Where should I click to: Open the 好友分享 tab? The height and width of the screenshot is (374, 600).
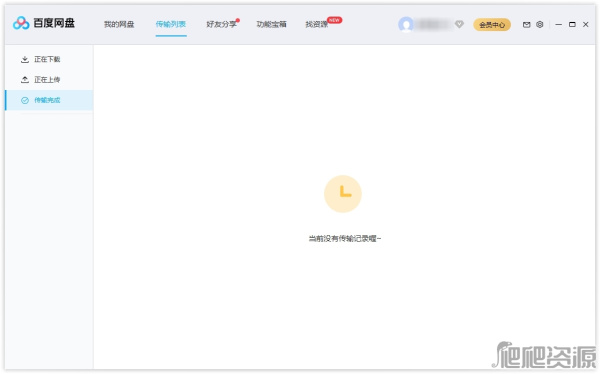pyautogui.click(x=222, y=24)
